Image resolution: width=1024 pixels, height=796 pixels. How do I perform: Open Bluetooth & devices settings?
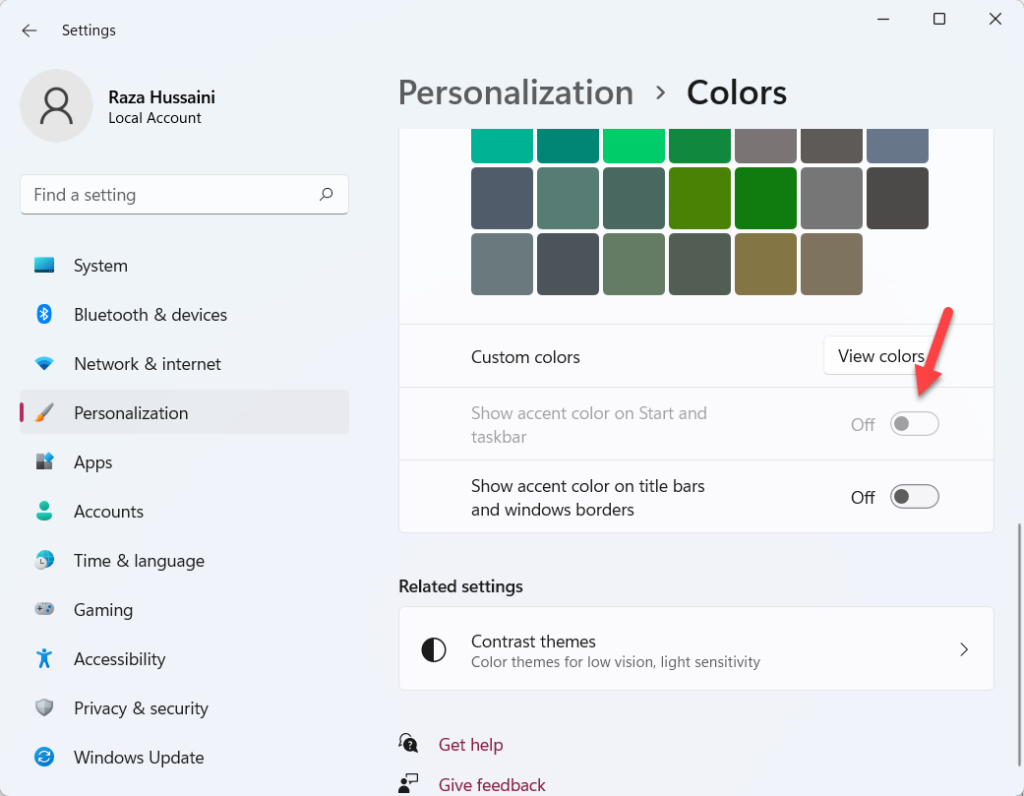pos(150,314)
